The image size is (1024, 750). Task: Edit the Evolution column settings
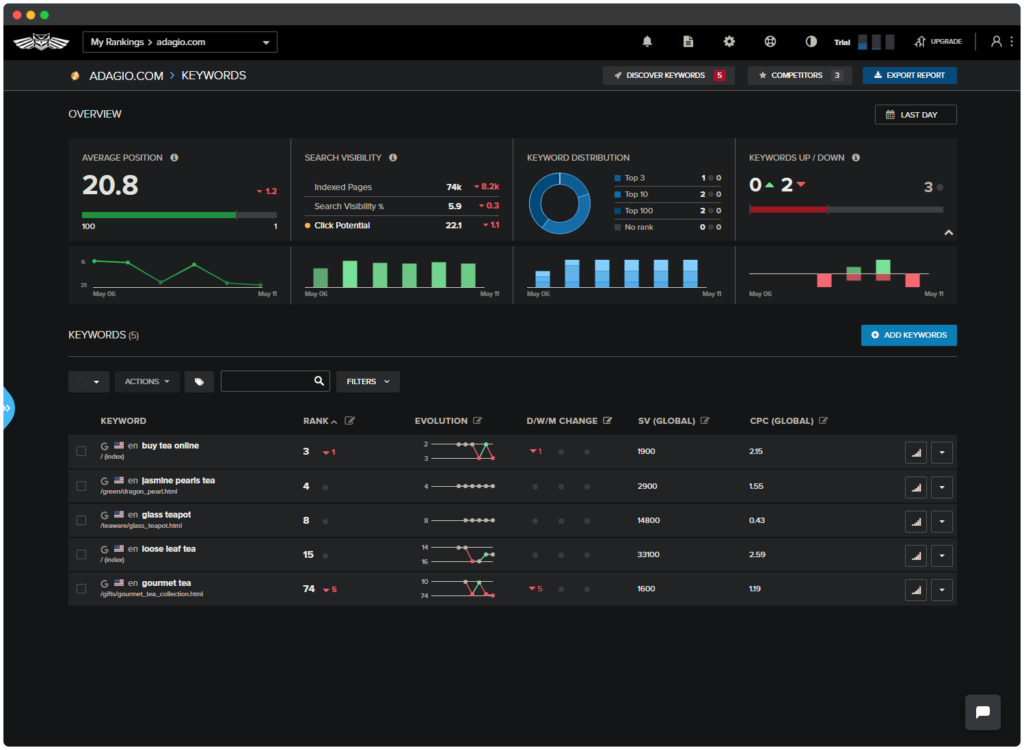tap(477, 421)
